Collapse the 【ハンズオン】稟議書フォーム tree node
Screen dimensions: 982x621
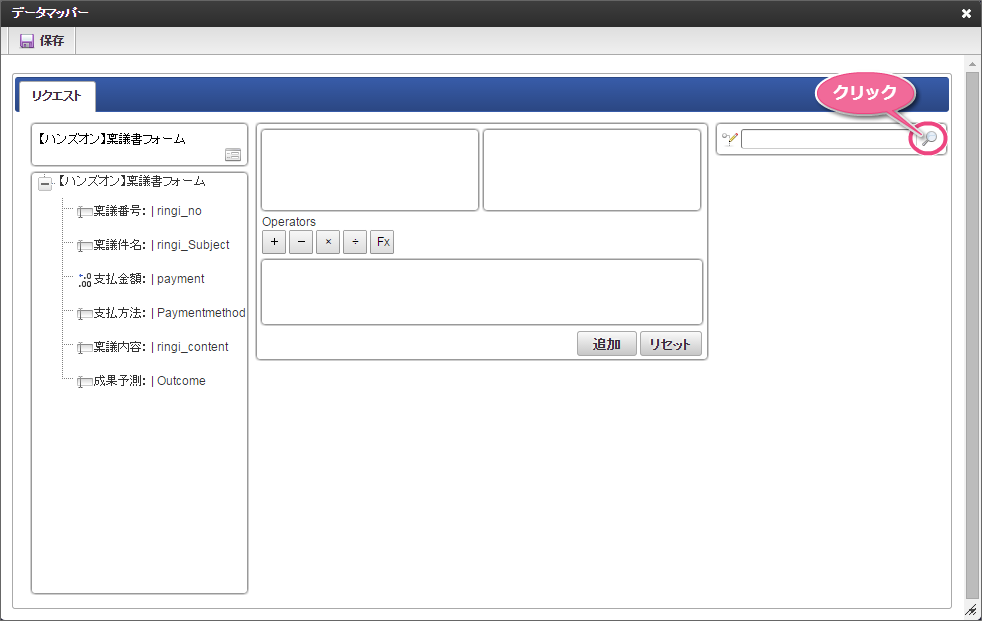[45, 183]
